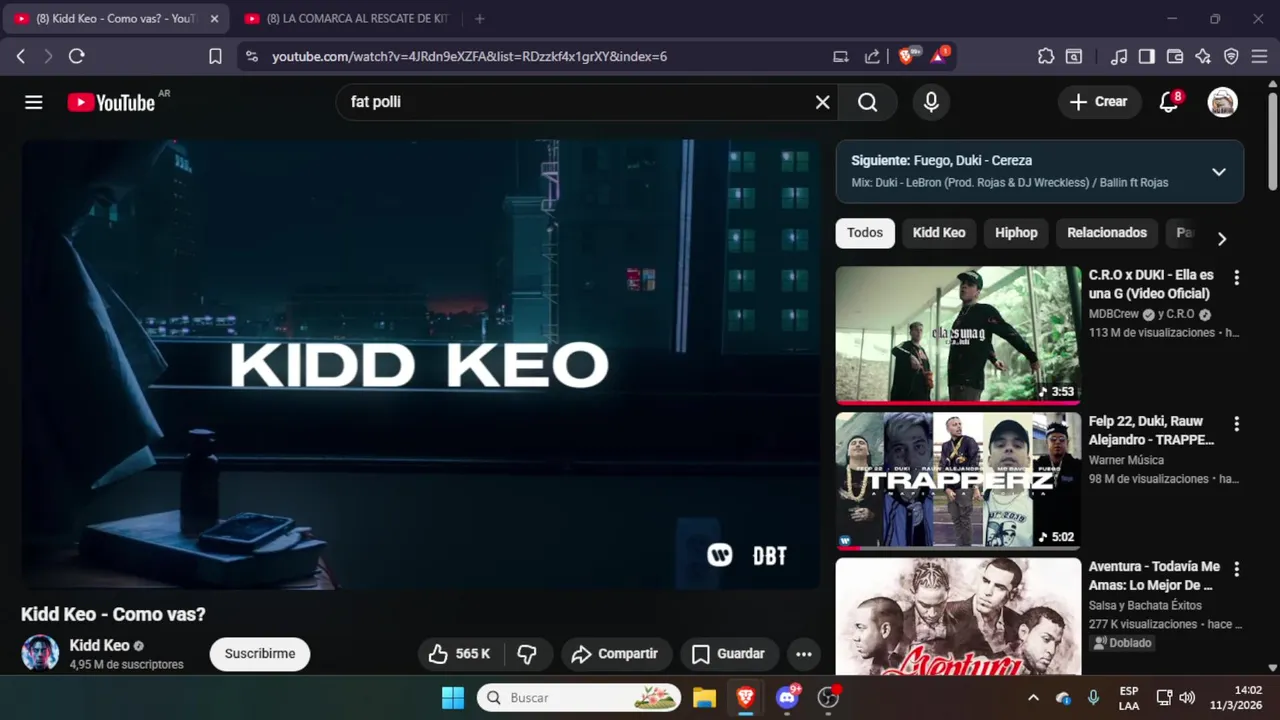The image size is (1280, 720).
Task: Open Felp 22, Duki, Rauw Alejandro title
Action: pos(1152,430)
